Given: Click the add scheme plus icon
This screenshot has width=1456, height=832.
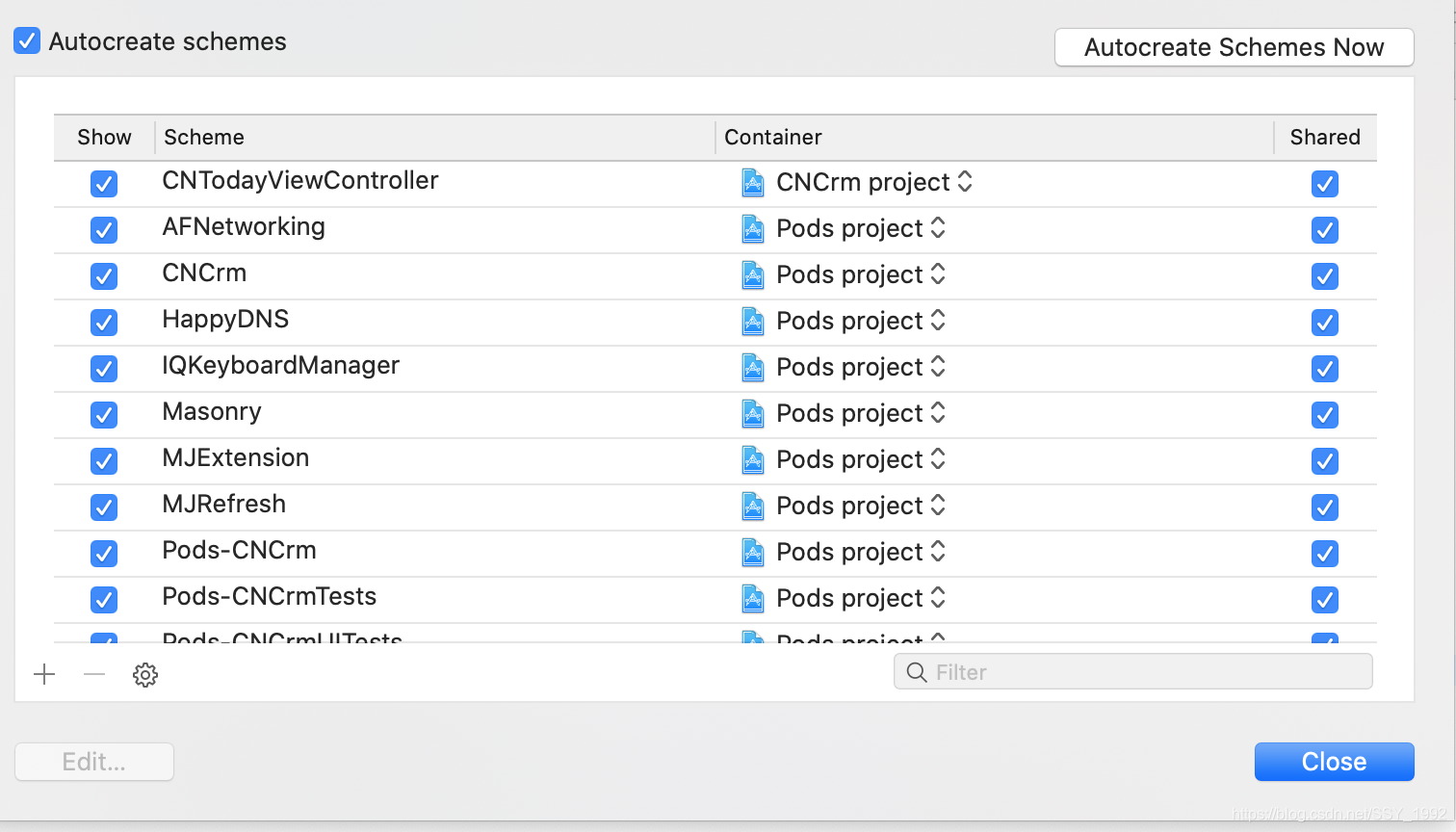Looking at the screenshot, I should click(x=44, y=674).
